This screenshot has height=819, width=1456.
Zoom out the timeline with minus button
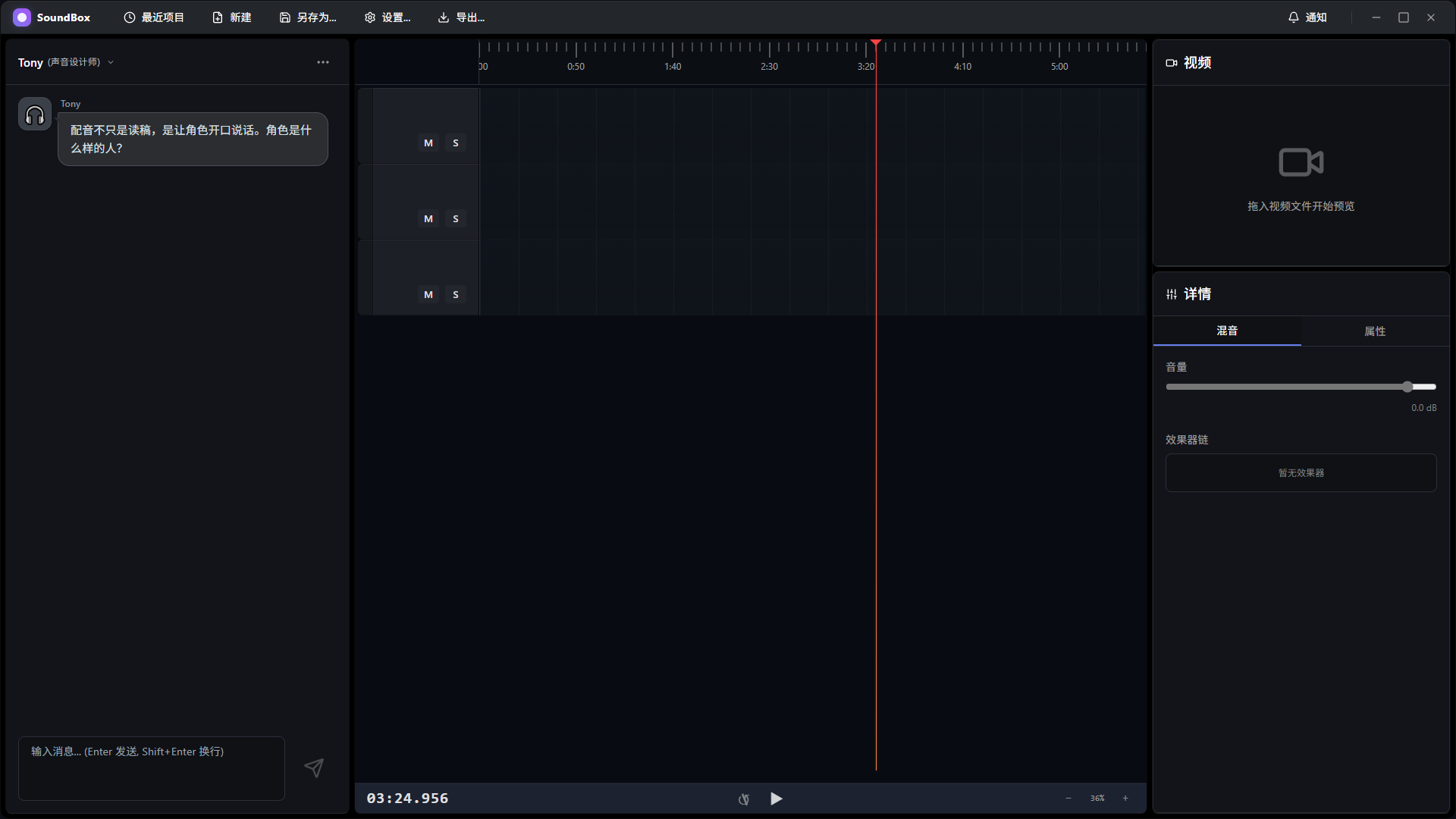[x=1068, y=798]
